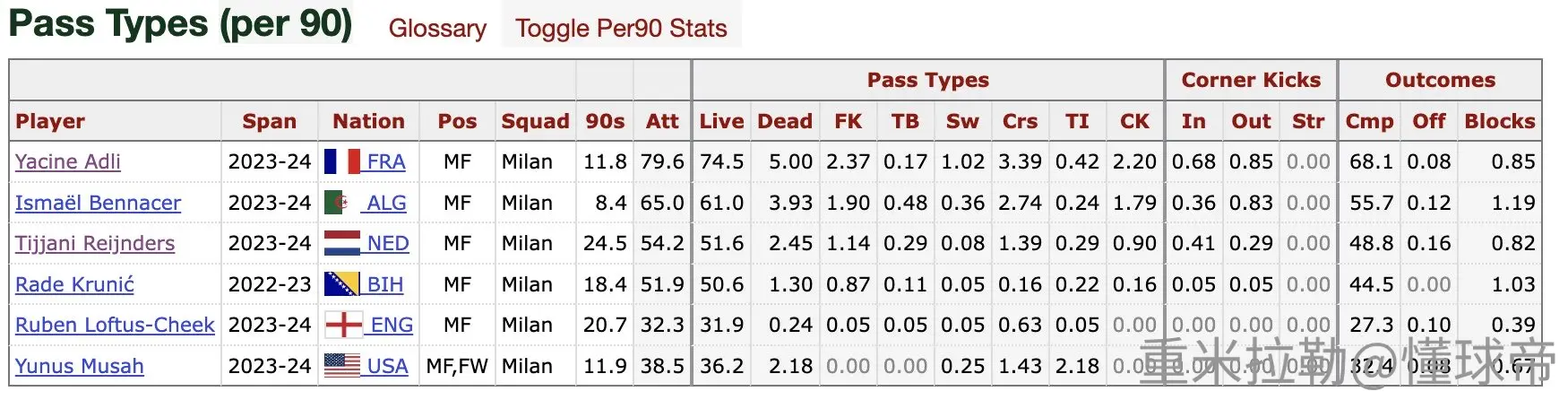Open Rade Krunić's player page
Image resolution: width=1568 pixels, height=400 pixels.
coord(74,284)
